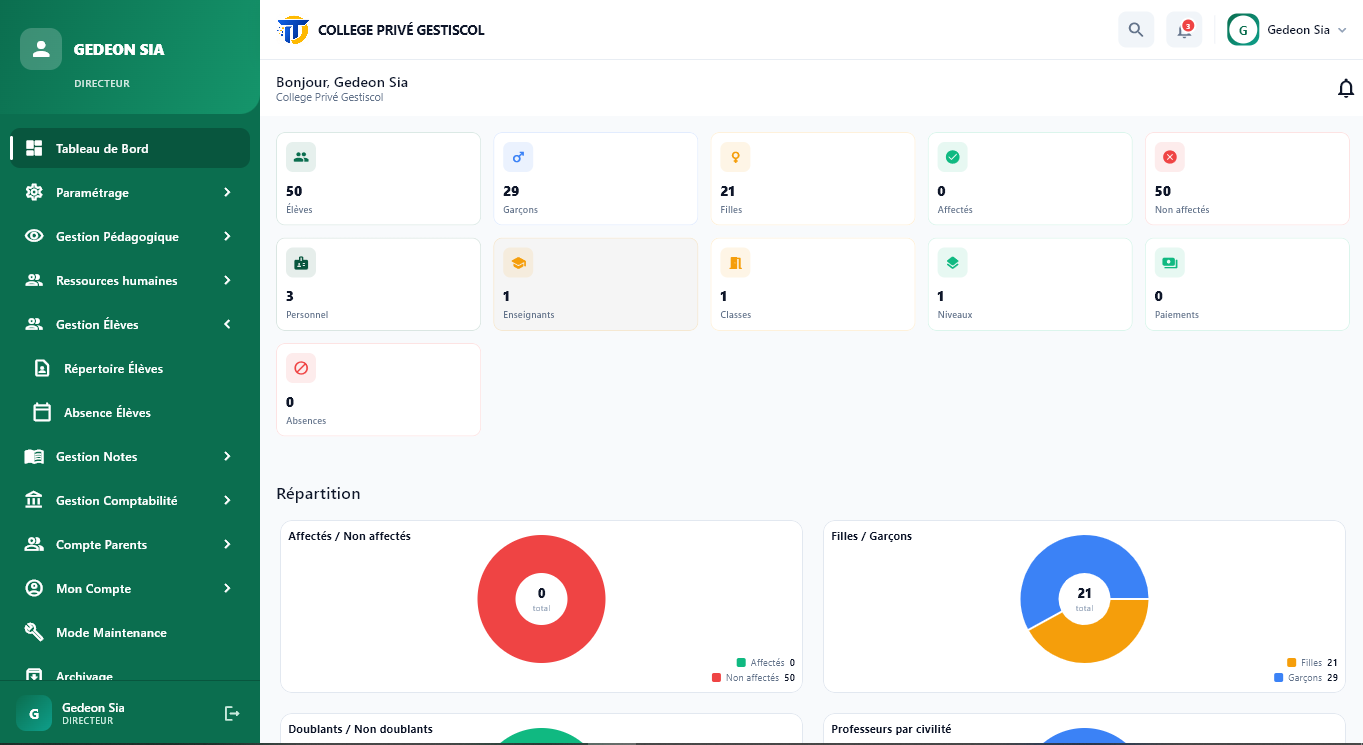Expand the Ressources humaines chevron
This screenshot has width=1363, height=745.
coord(227,280)
